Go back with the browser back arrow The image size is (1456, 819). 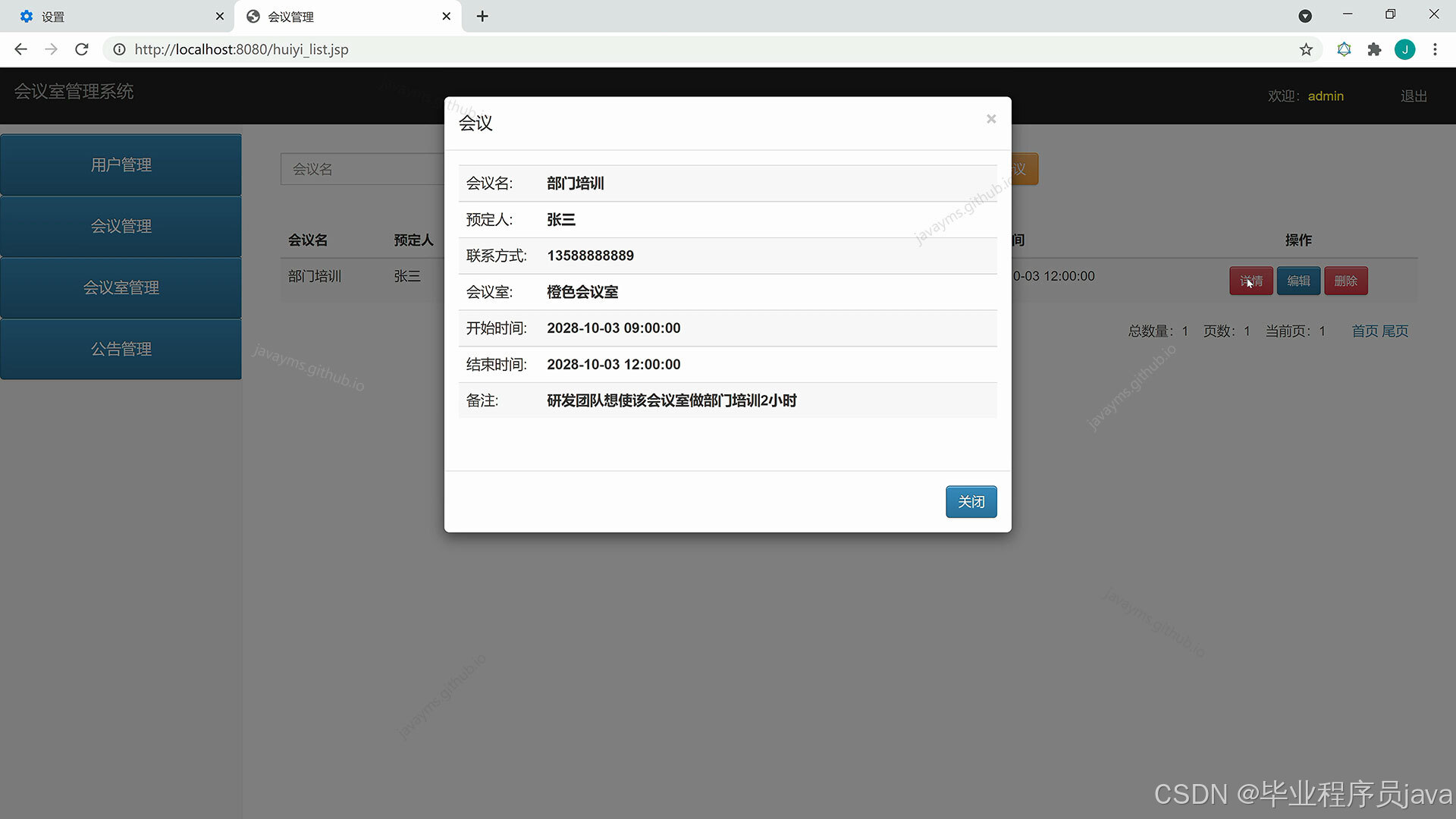click(20, 49)
